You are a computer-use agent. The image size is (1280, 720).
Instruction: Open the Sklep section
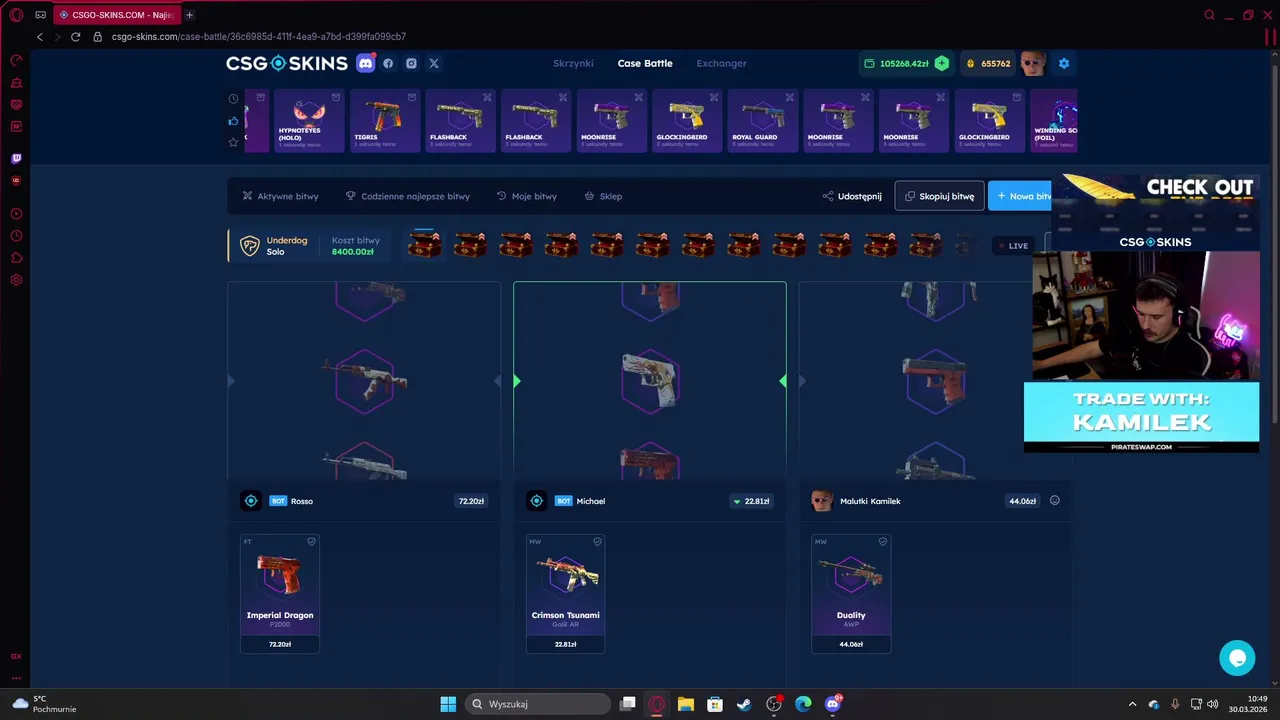[603, 196]
